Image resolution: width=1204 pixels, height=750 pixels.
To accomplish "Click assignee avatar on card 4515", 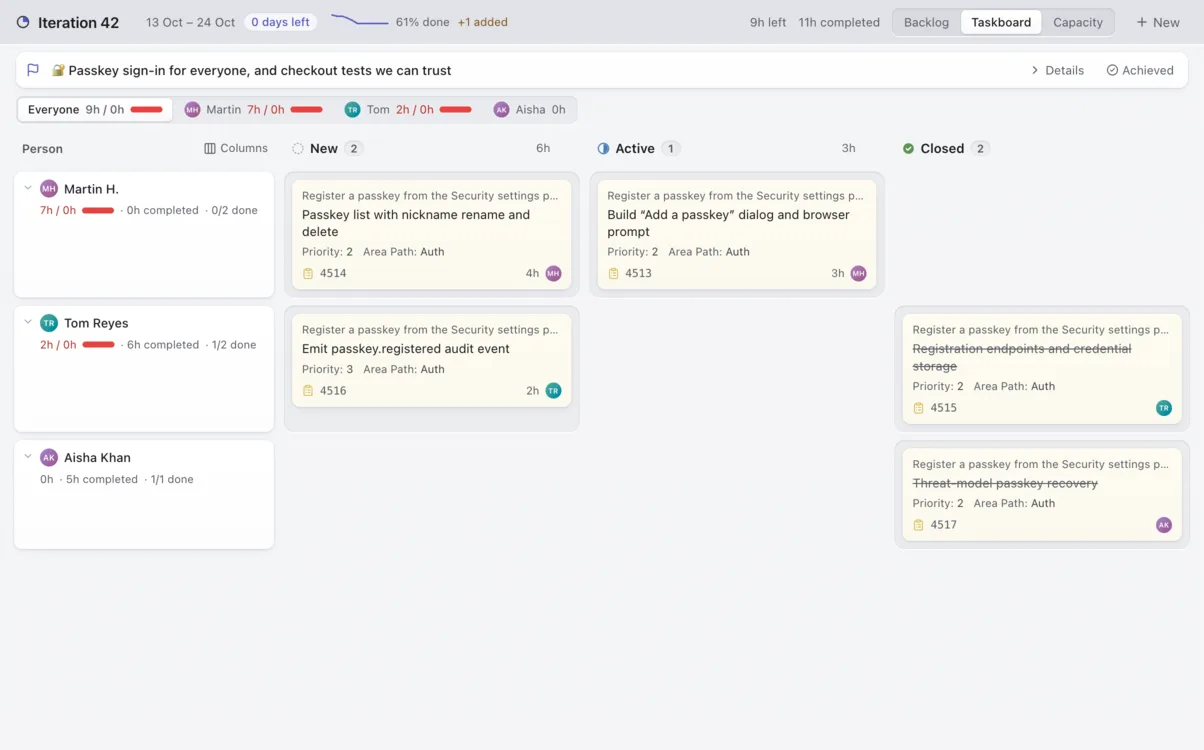I will (x=1164, y=408).
